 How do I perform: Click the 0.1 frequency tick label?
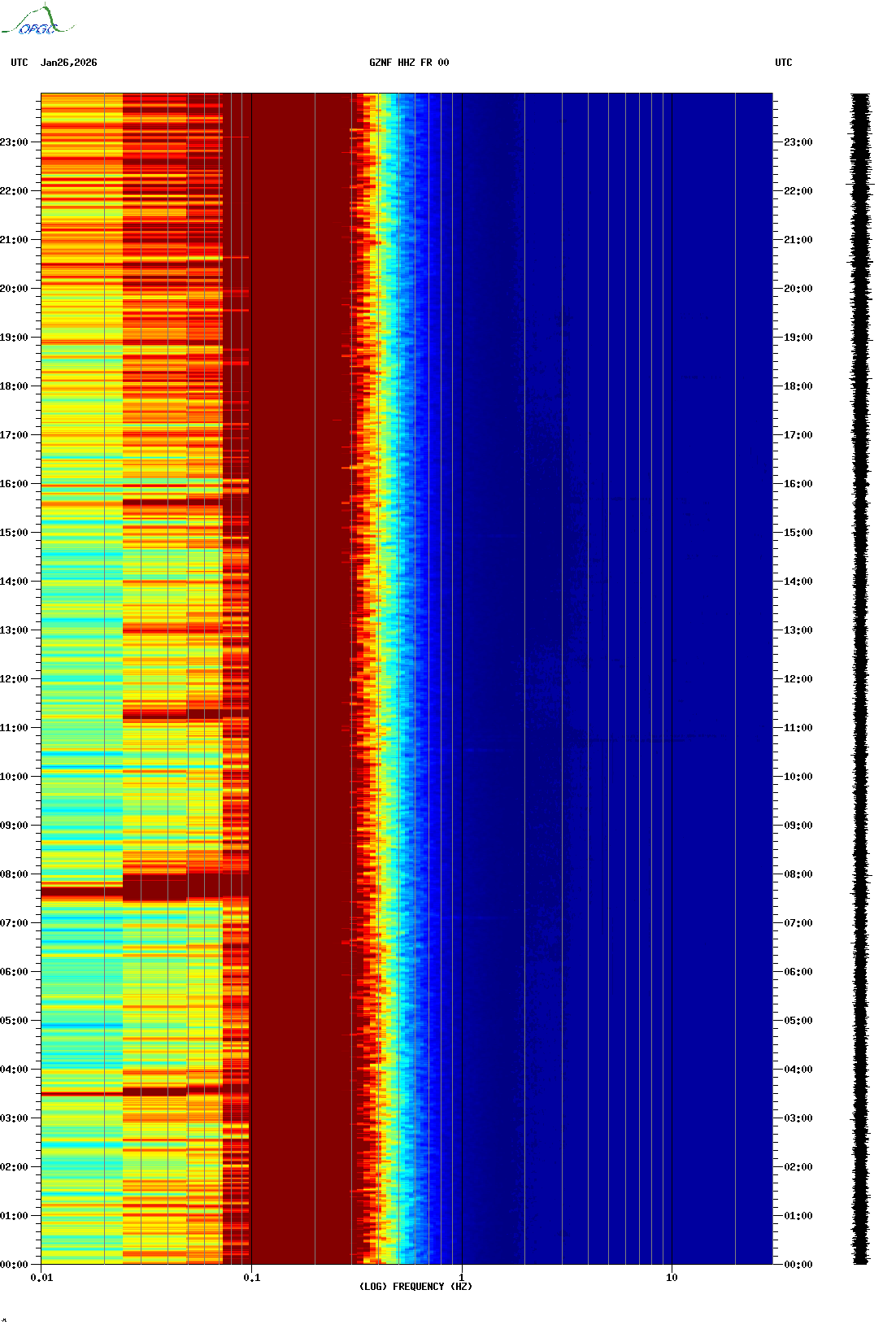pos(252,1278)
